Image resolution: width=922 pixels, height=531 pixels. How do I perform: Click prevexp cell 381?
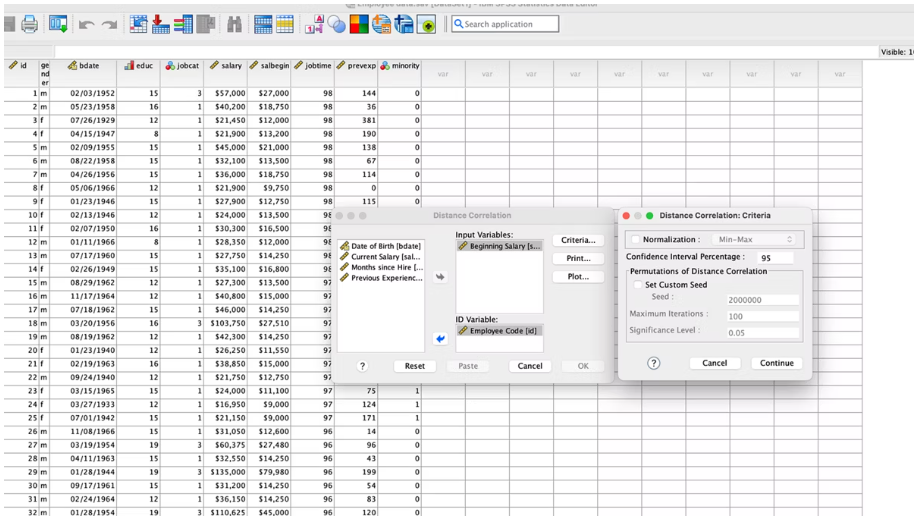click(356, 121)
